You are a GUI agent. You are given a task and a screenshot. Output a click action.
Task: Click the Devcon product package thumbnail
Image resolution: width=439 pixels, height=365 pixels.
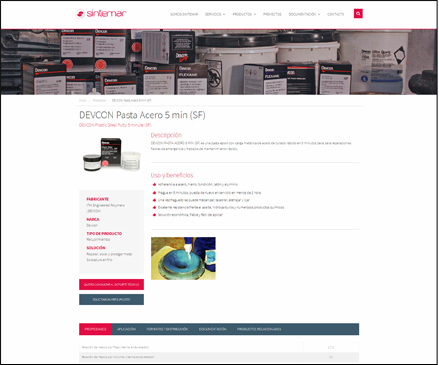pos(112,155)
